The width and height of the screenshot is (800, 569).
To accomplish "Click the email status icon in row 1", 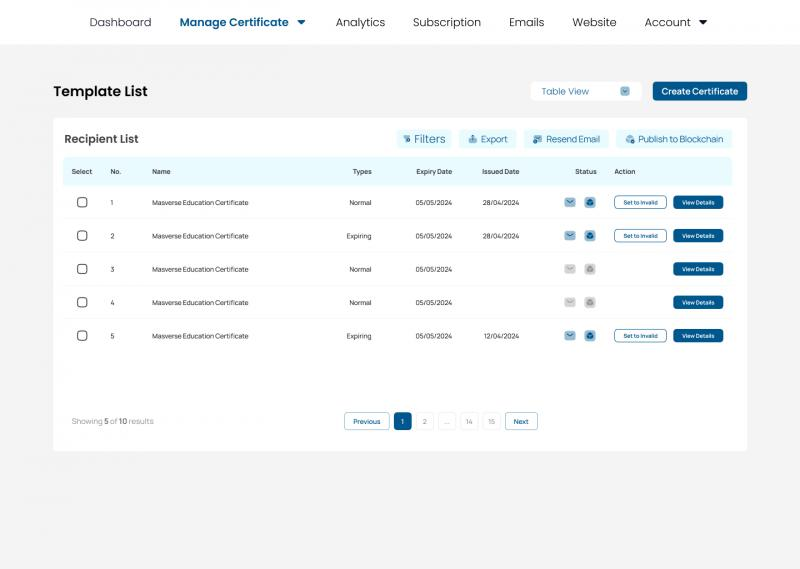I will (x=570, y=202).
